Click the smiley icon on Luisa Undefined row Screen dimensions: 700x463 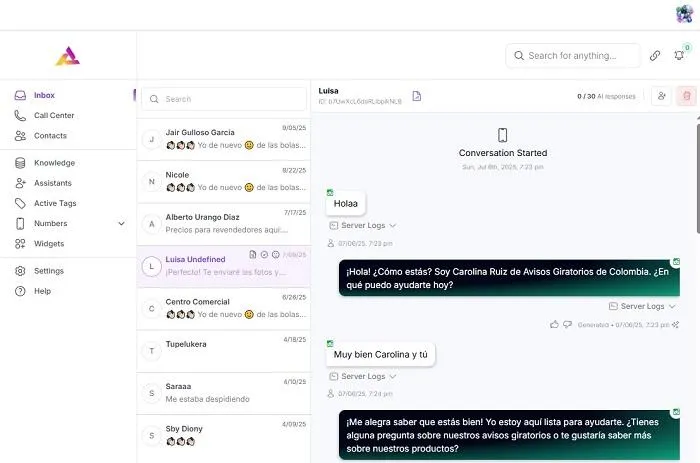[x=276, y=254]
